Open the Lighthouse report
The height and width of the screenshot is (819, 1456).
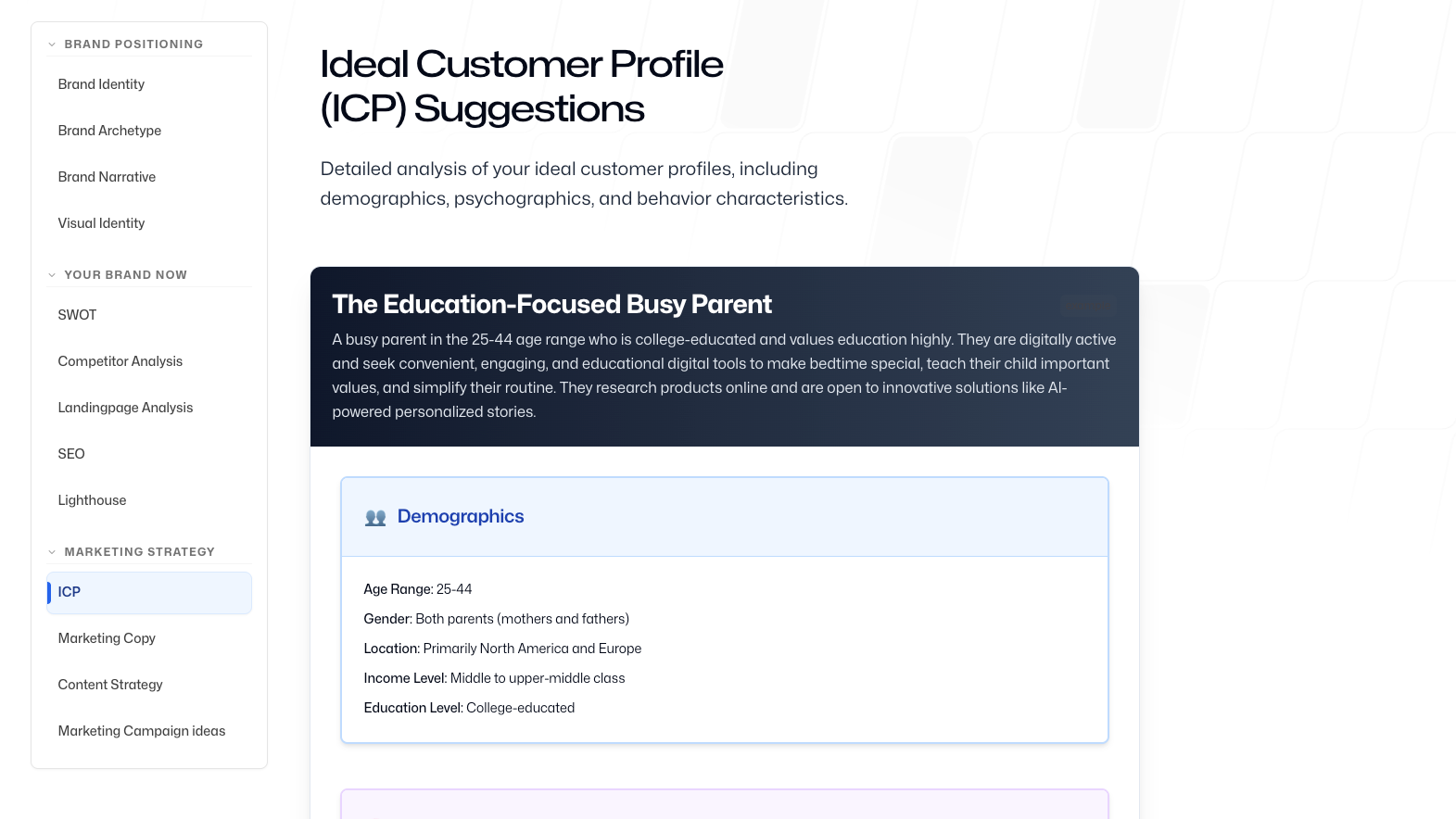92,500
